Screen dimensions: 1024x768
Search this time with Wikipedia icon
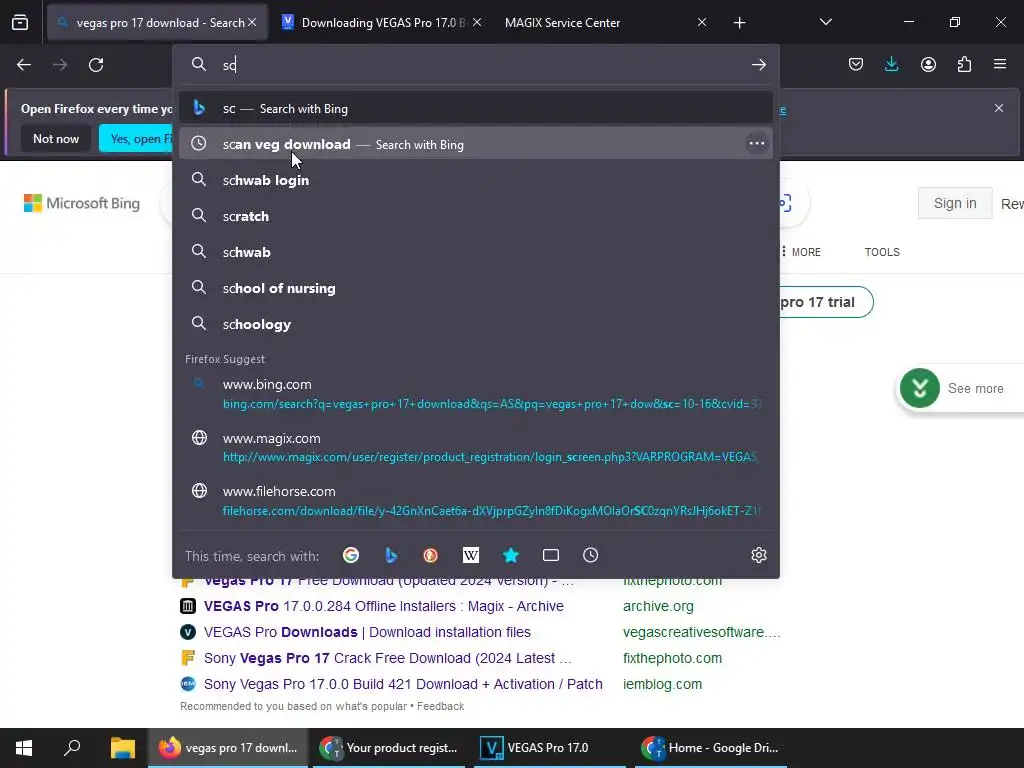pyautogui.click(x=470, y=555)
